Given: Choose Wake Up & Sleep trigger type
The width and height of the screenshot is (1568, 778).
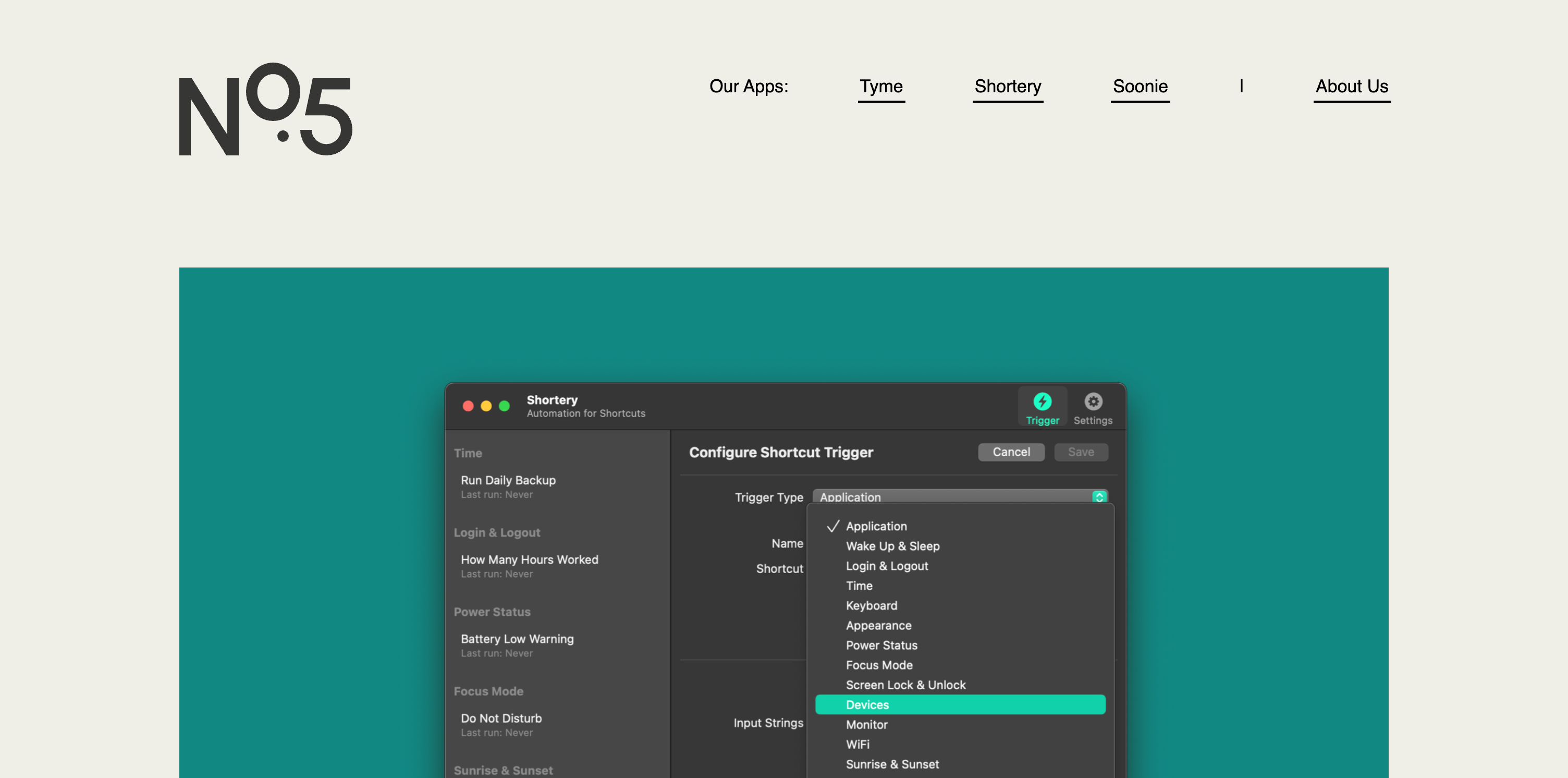Looking at the screenshot, I should pos(960,546).
